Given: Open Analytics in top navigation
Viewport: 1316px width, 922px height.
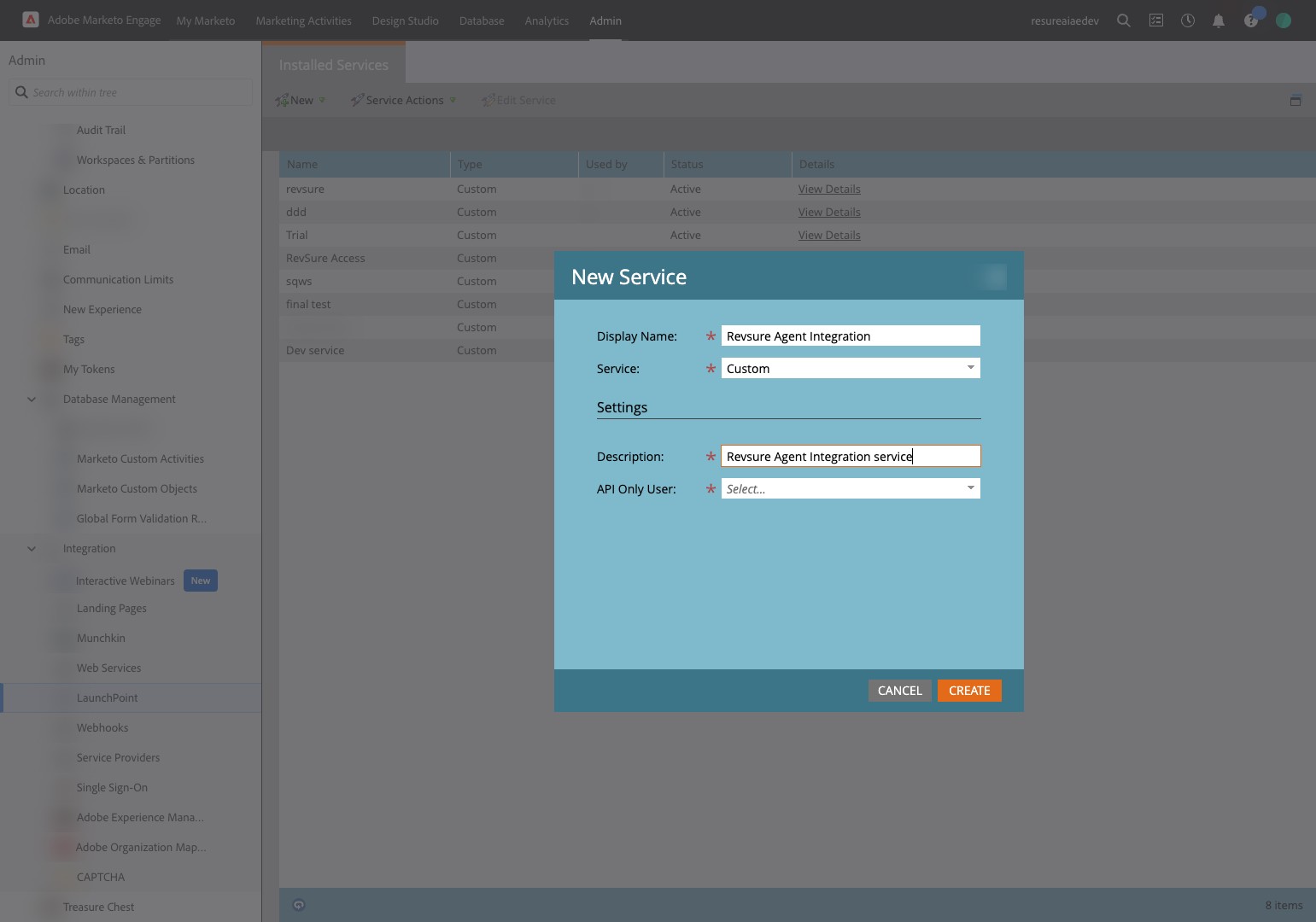Looking at the screenshot, I should [x=547, y=20].
